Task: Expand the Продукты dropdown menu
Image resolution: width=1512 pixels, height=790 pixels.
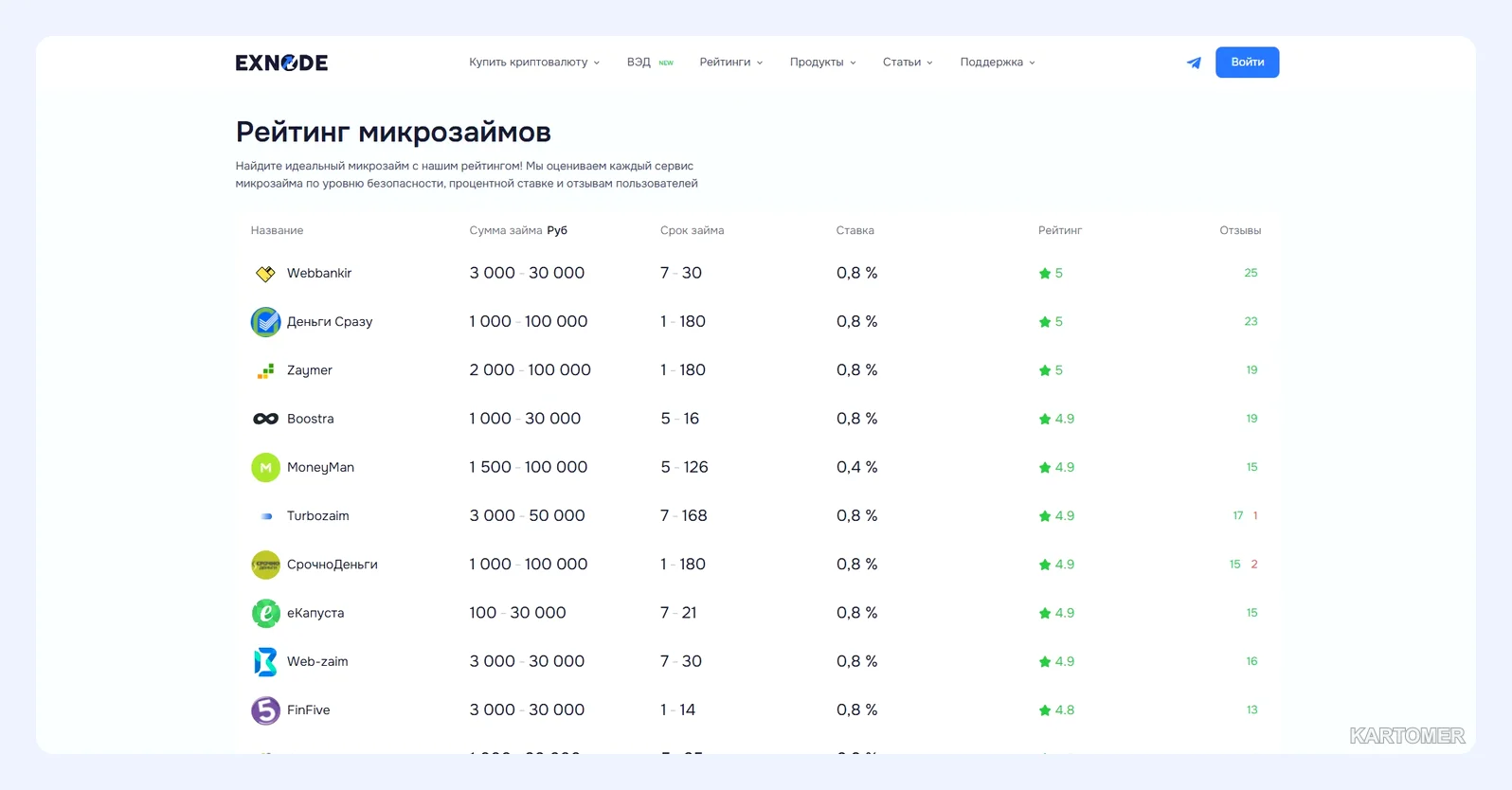Action: tap(823, 63)
